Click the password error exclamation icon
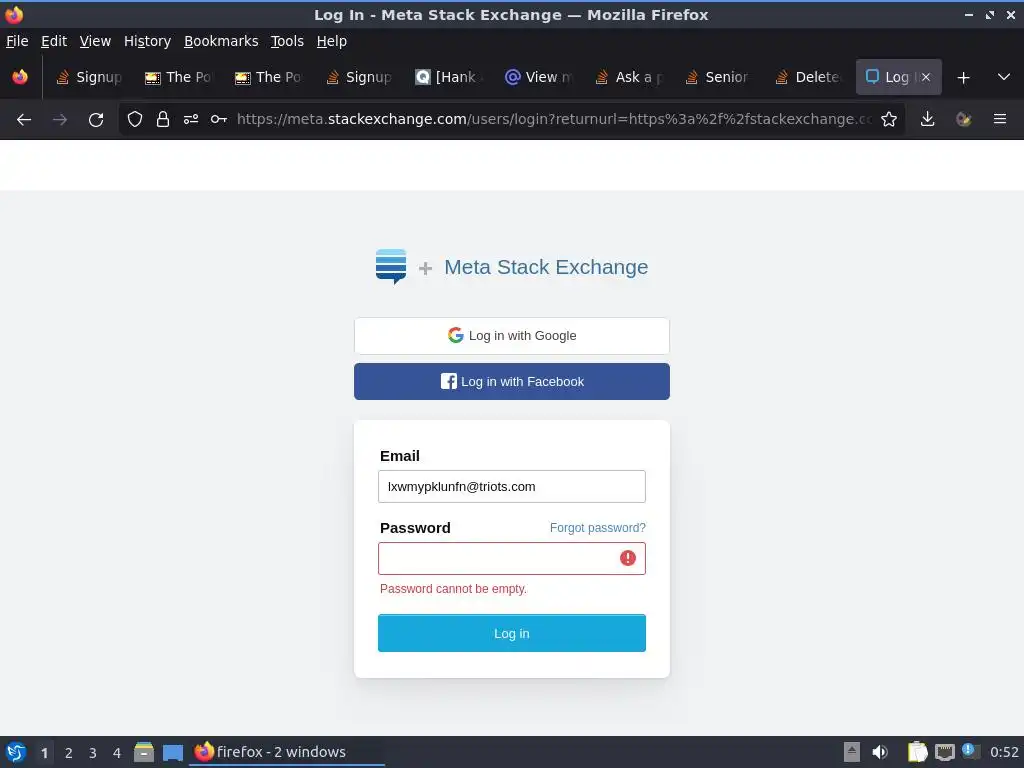 [628, 558]
